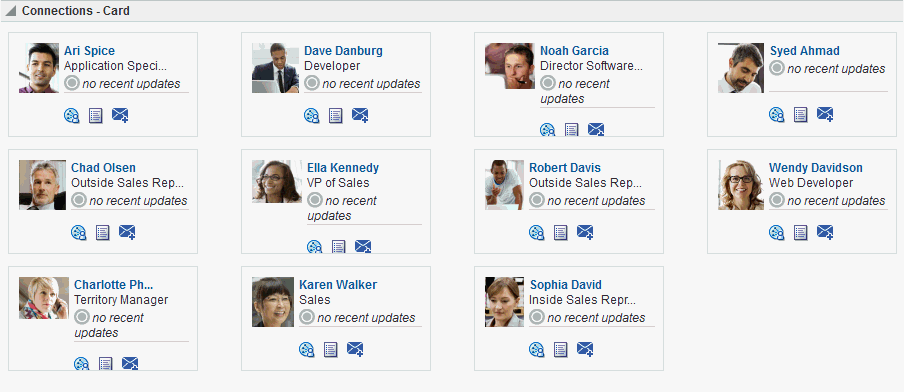This screenshot has height=392, width=904.
Task: Follow the Karen Walker name link
Action: (338, 285)
